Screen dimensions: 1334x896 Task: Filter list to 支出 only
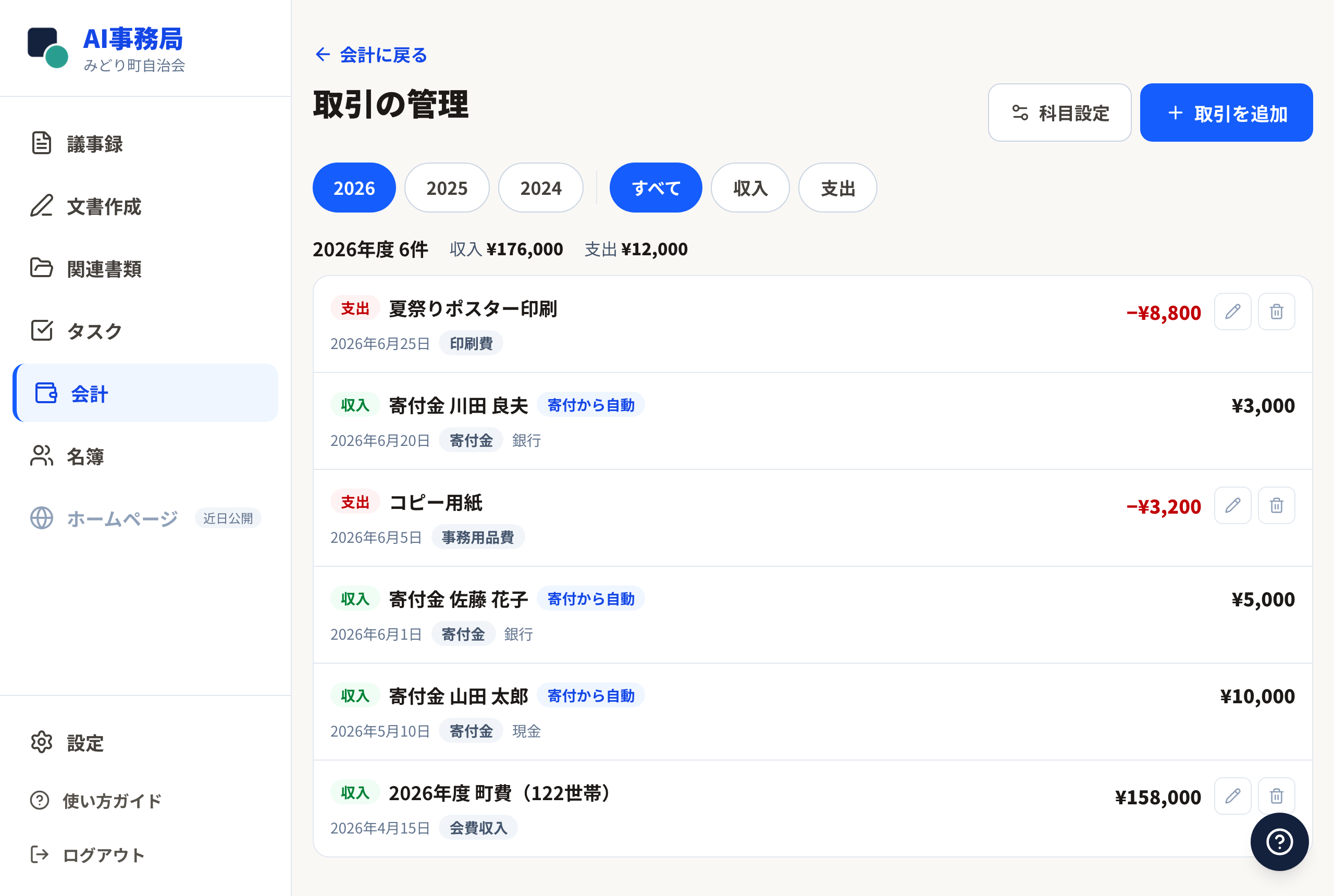coord(837,188)
